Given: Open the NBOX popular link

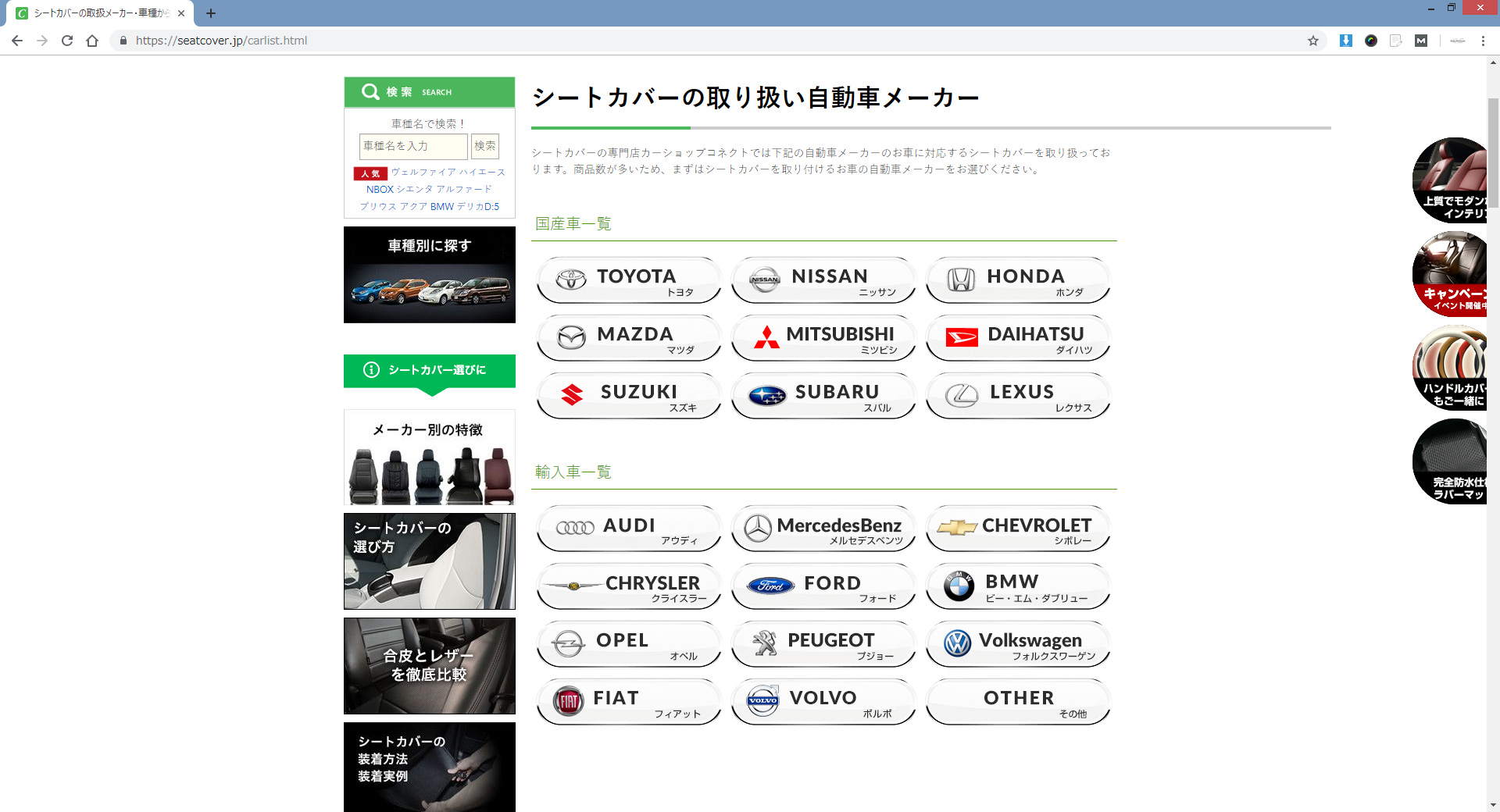Looking at the screenshot, I should point(380,189).
